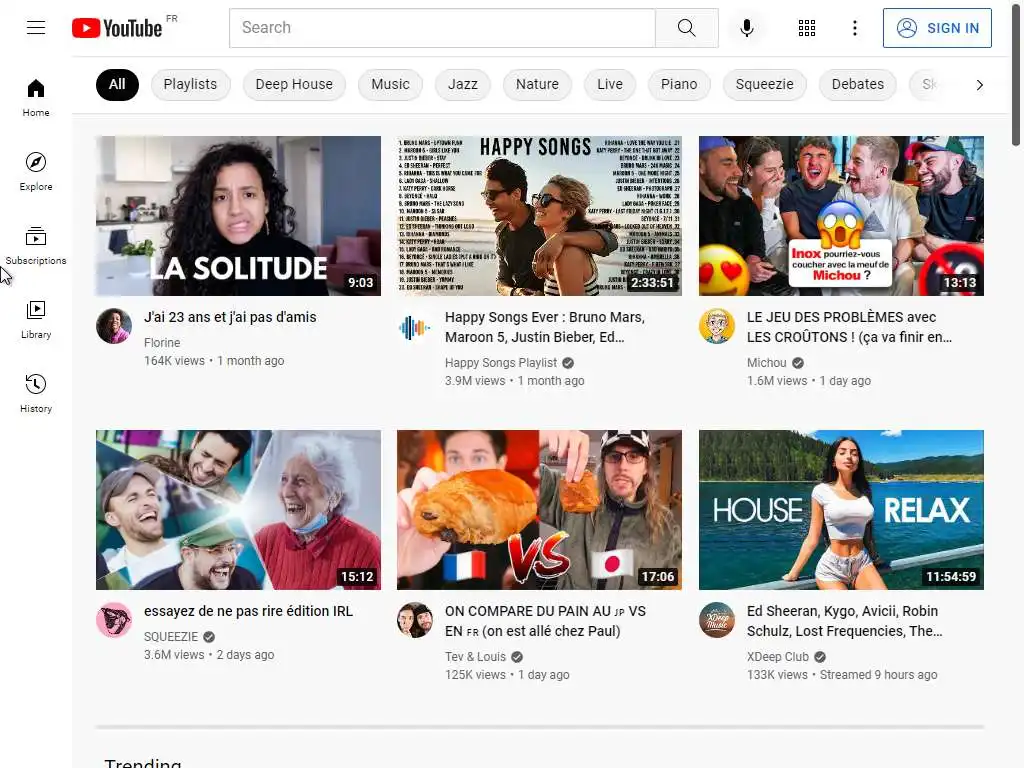Click "3.6M views • 2 days ago" text
Viewport: 1024px width, 768px height.
coord(209,654)
